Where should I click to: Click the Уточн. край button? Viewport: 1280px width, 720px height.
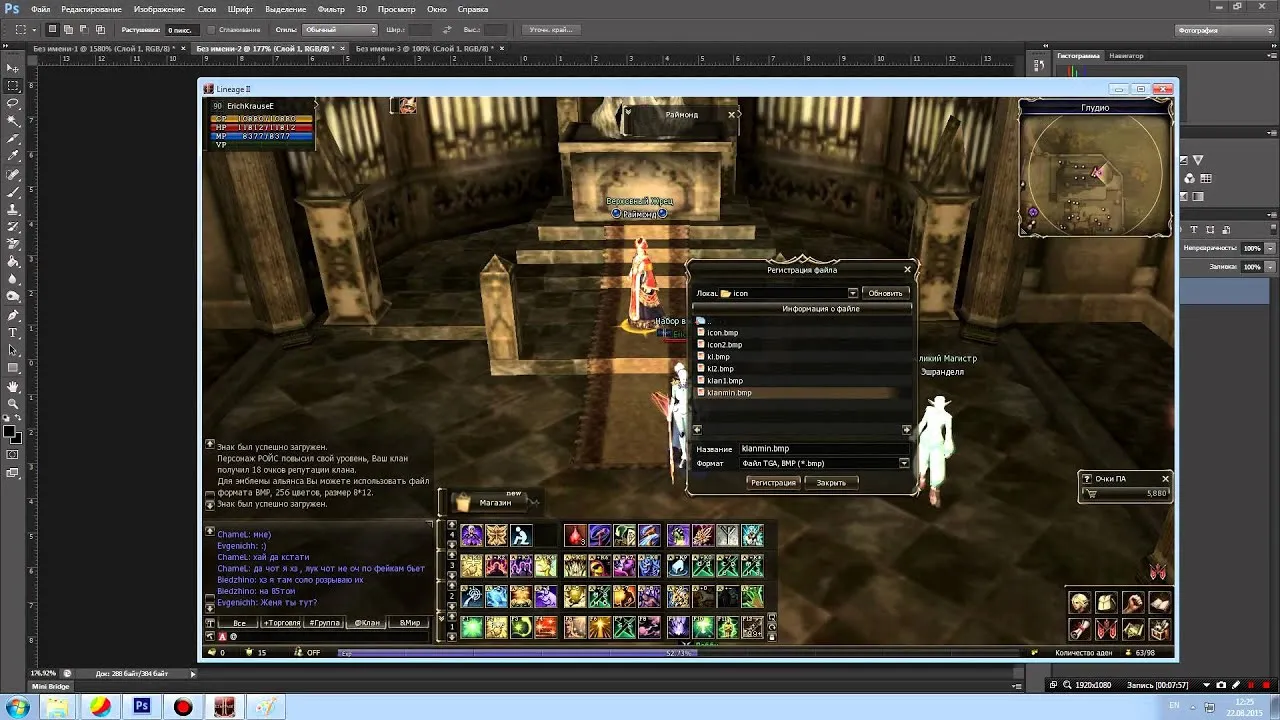[553, 30]
